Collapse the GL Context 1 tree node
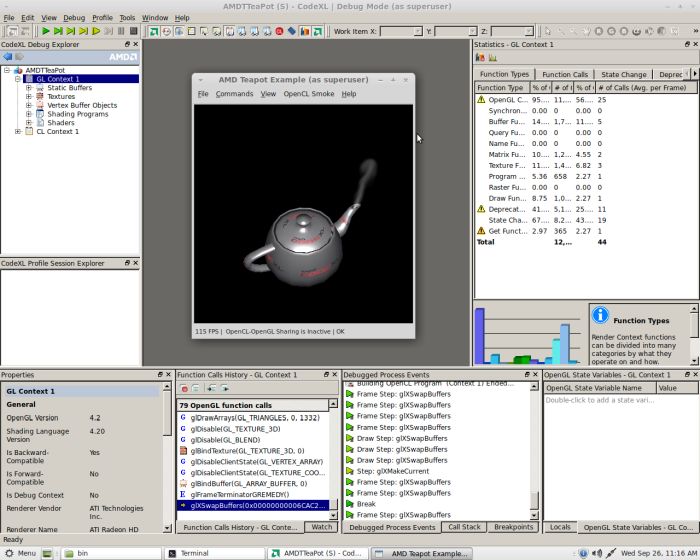The width and height of the screenshot is (700, 560). (18, 79)
